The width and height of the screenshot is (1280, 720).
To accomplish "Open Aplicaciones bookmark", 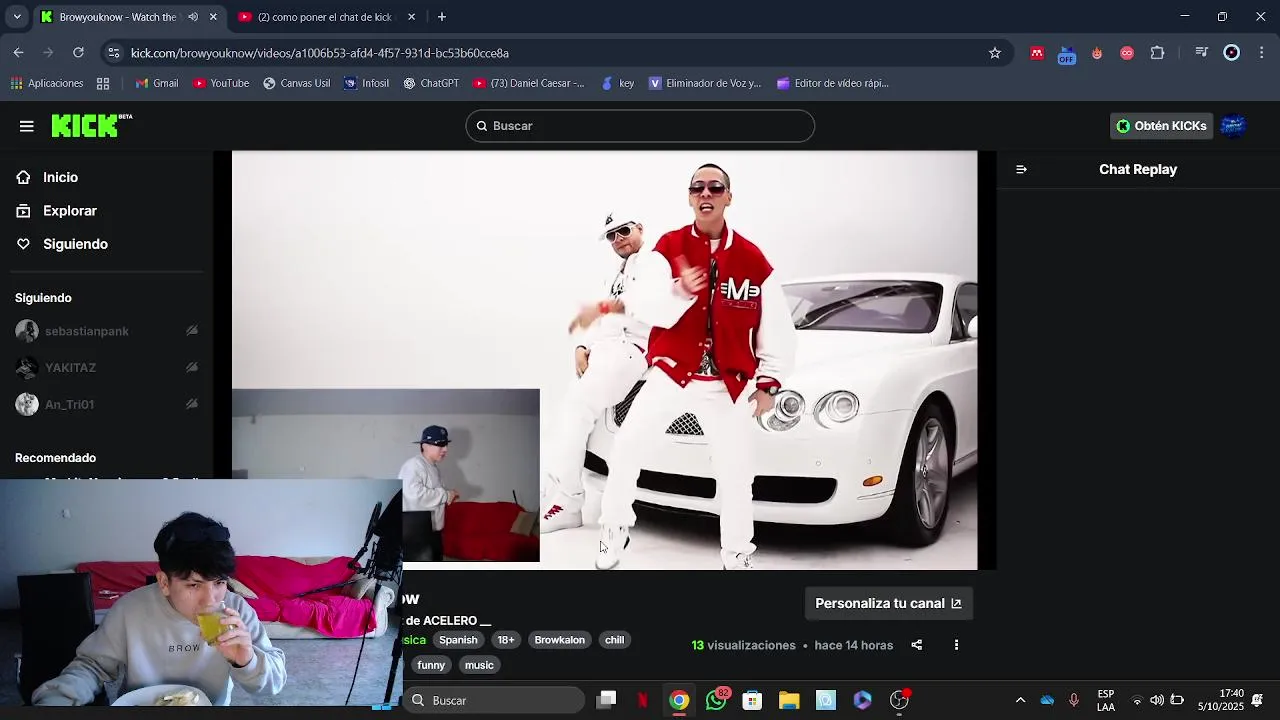I will coord(47,83).
